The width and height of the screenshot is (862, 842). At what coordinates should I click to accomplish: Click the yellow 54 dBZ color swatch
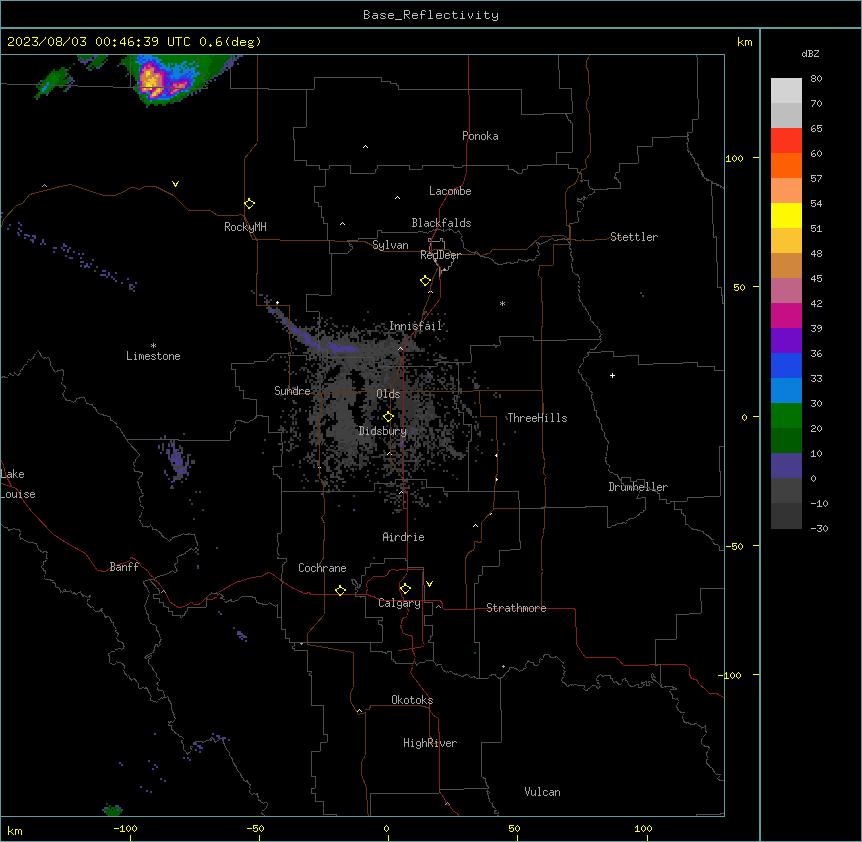(786, 215)
